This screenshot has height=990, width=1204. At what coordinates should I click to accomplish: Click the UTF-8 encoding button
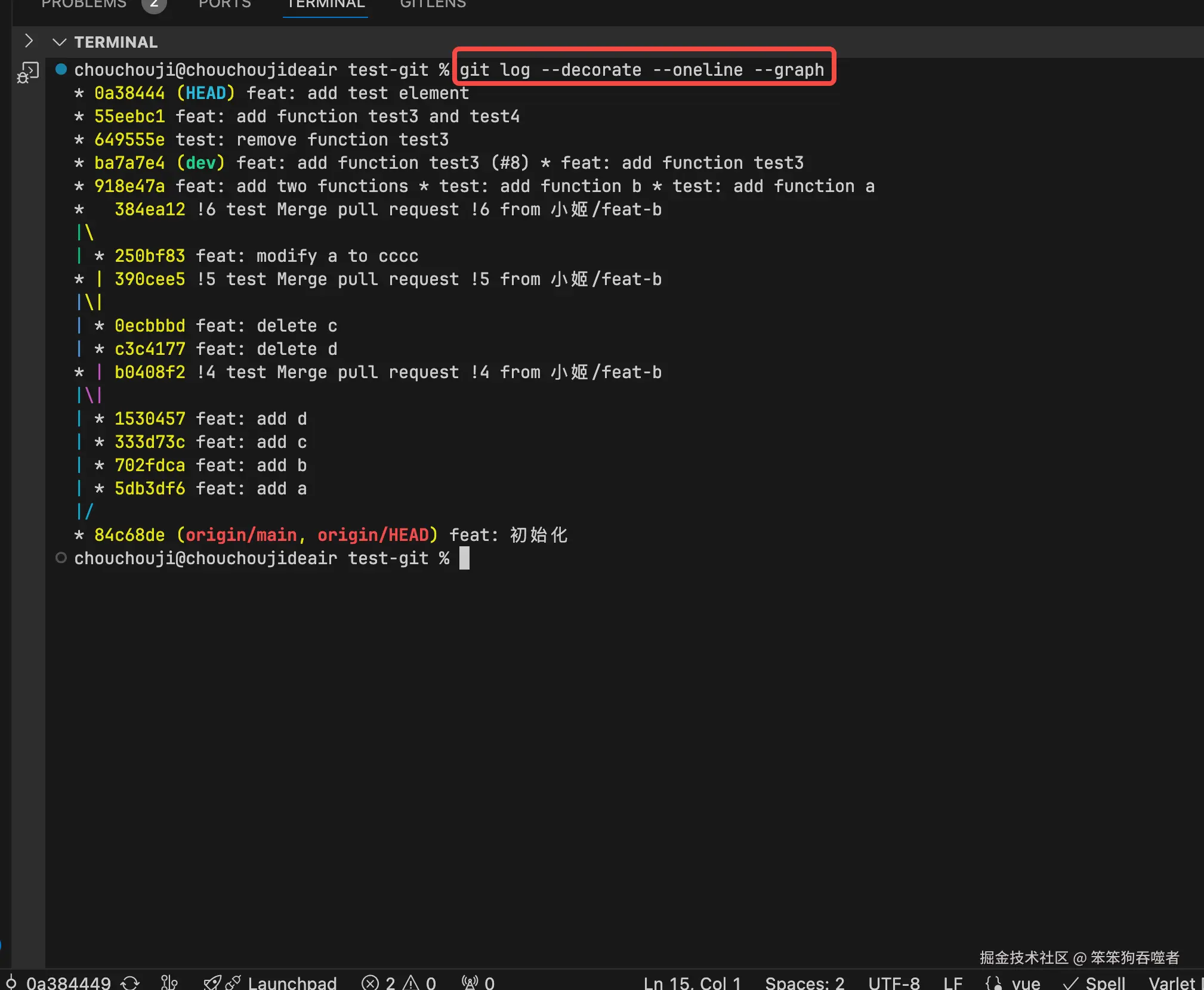[893, 982]
